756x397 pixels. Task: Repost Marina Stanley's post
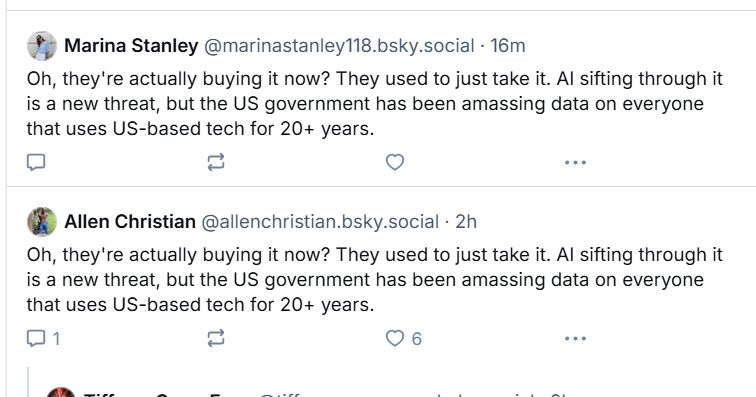(x=216, y=162)
